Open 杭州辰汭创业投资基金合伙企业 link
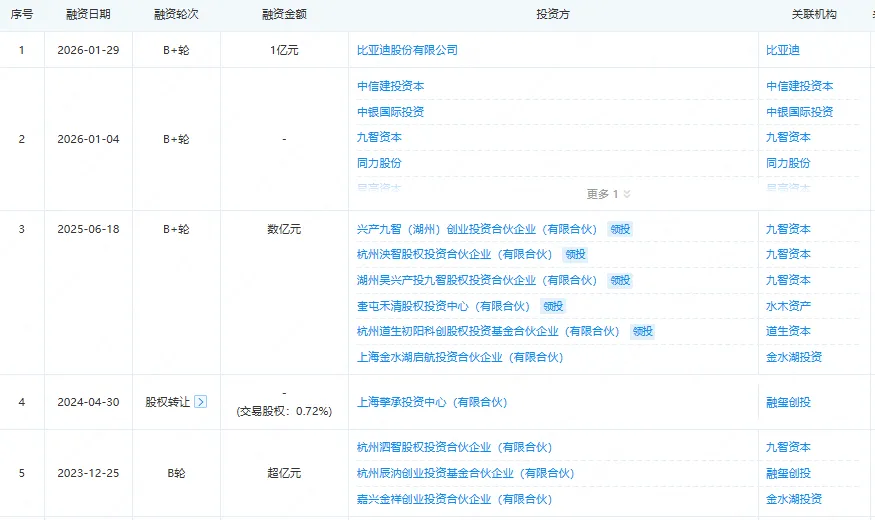The width and height of the screenshot is (875, 520). 466,474
